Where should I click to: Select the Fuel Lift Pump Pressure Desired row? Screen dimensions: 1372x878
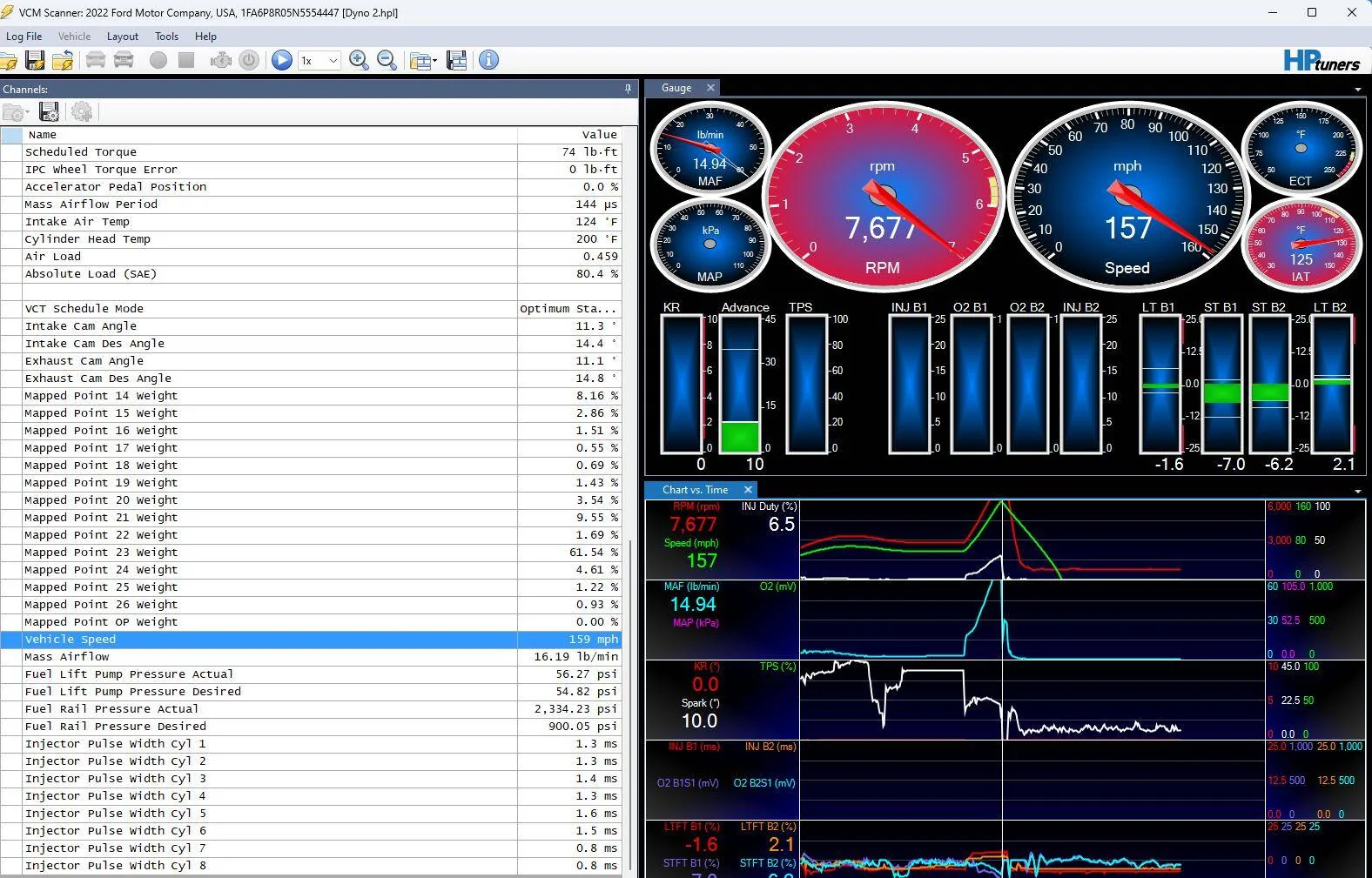[311, 692]
